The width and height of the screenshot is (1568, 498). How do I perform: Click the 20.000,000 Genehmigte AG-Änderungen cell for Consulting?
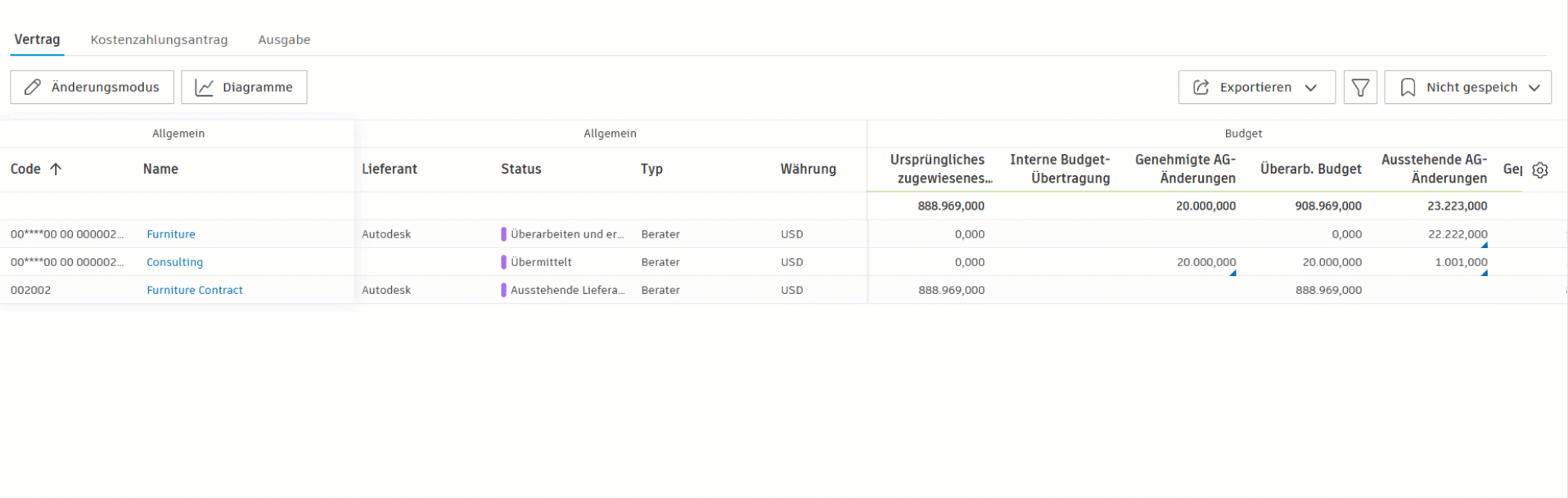1205,262
